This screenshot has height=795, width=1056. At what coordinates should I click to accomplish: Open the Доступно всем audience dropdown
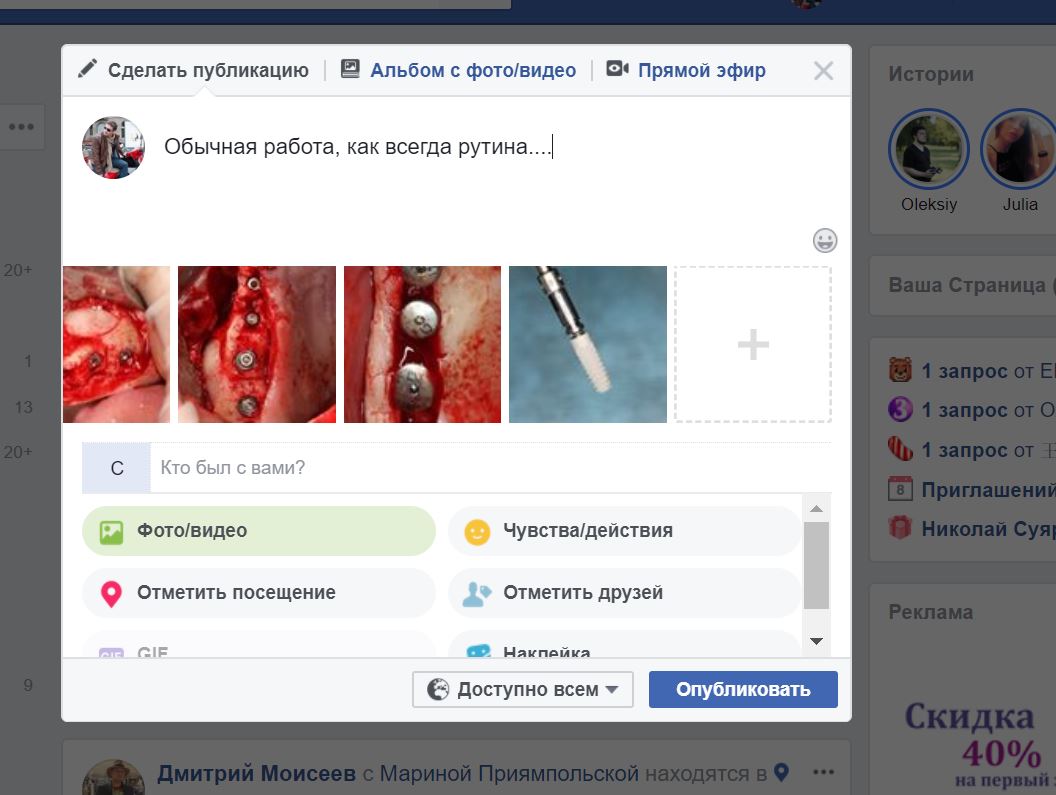[x=523, y=689]
